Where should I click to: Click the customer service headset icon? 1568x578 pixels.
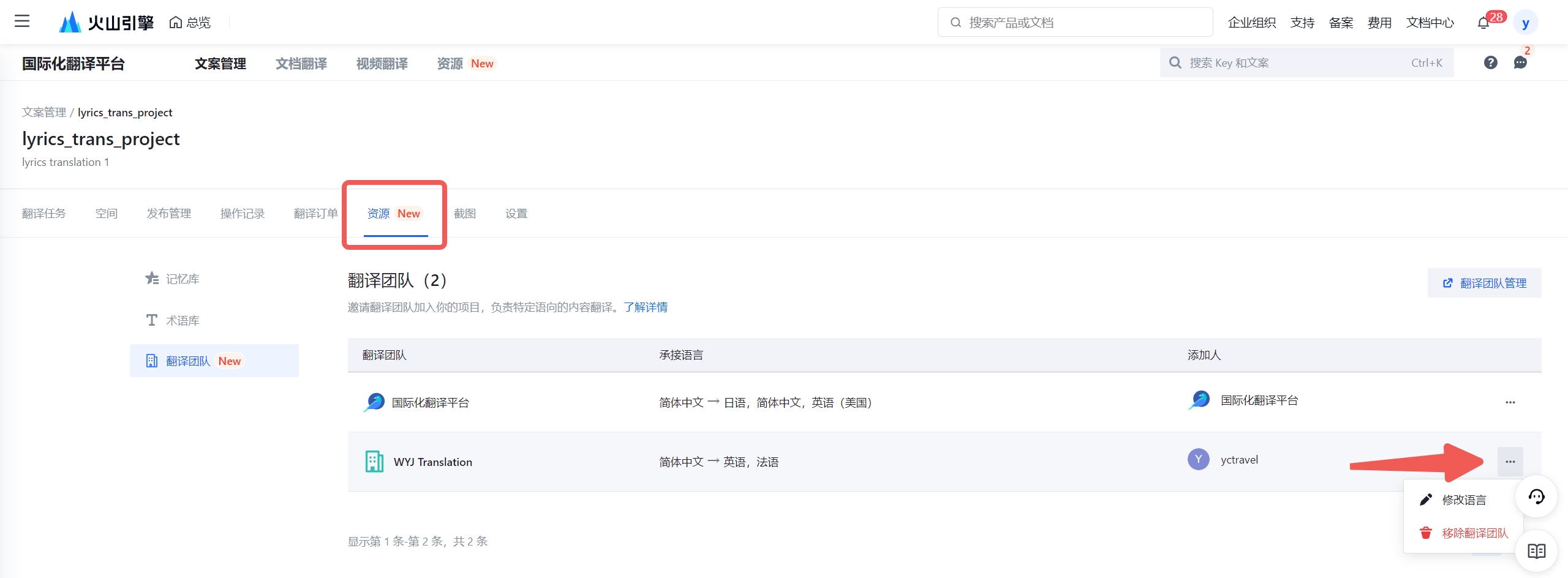[x=1536, y=497]
